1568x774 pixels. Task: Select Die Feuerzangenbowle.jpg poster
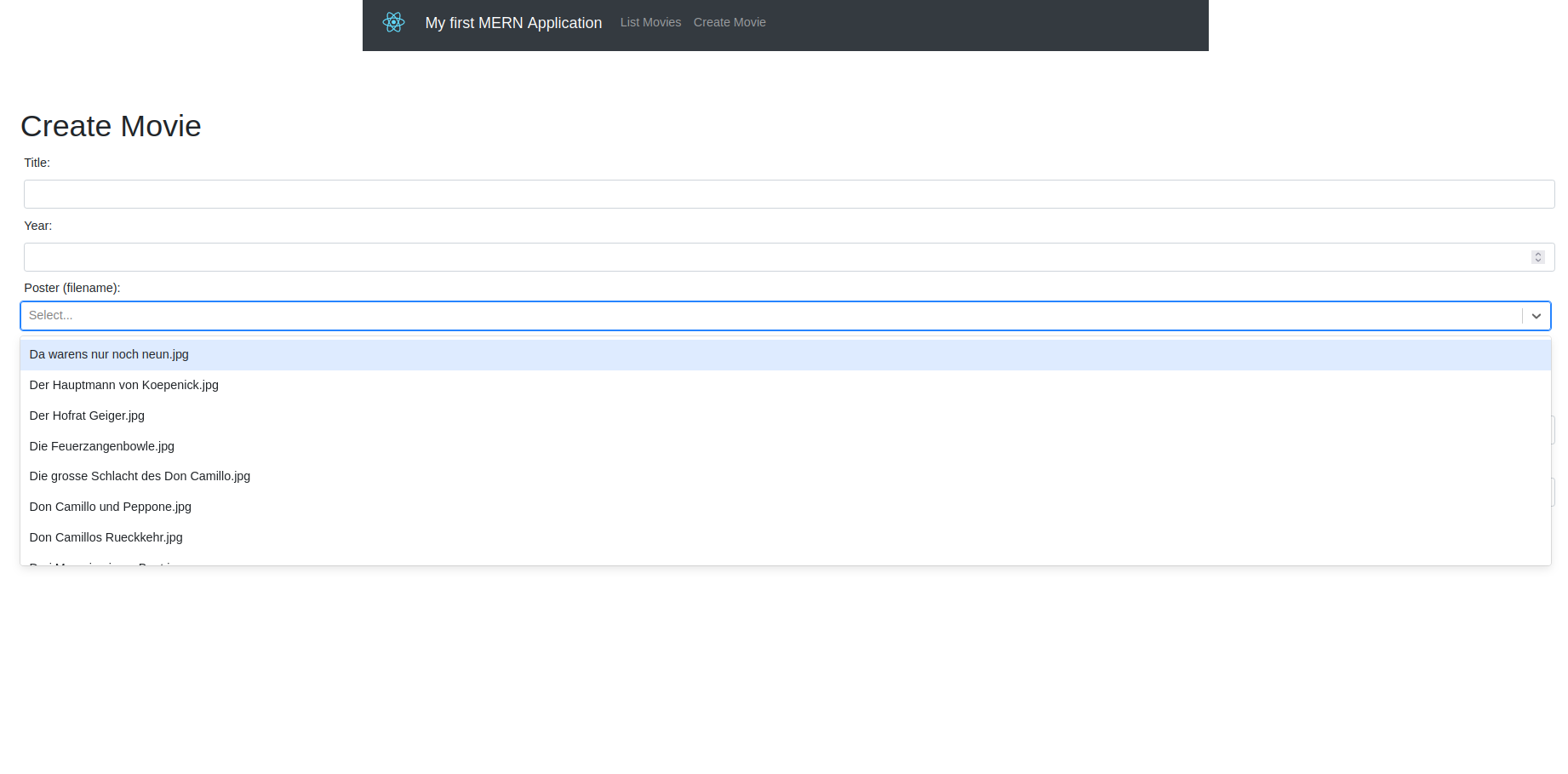click(x=785, y=446)
